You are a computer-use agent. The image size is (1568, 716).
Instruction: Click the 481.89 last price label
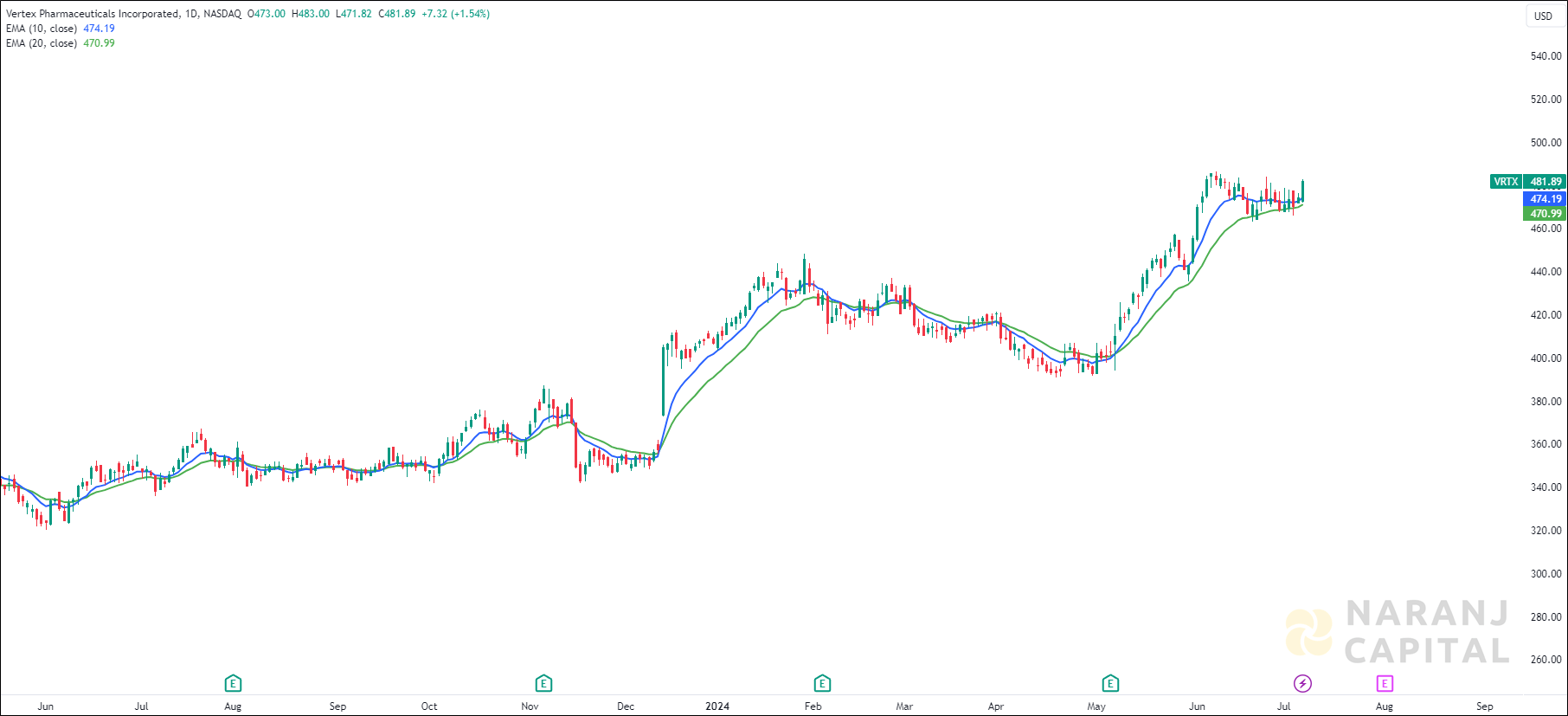click(x=1546, y=182)
